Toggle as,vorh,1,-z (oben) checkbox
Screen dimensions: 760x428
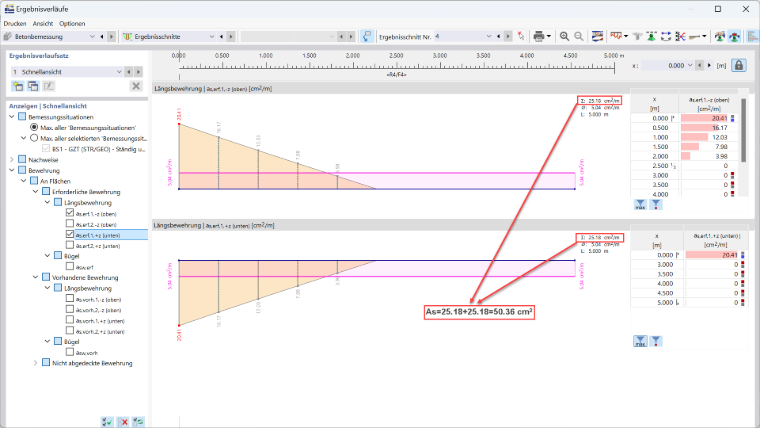70,299
